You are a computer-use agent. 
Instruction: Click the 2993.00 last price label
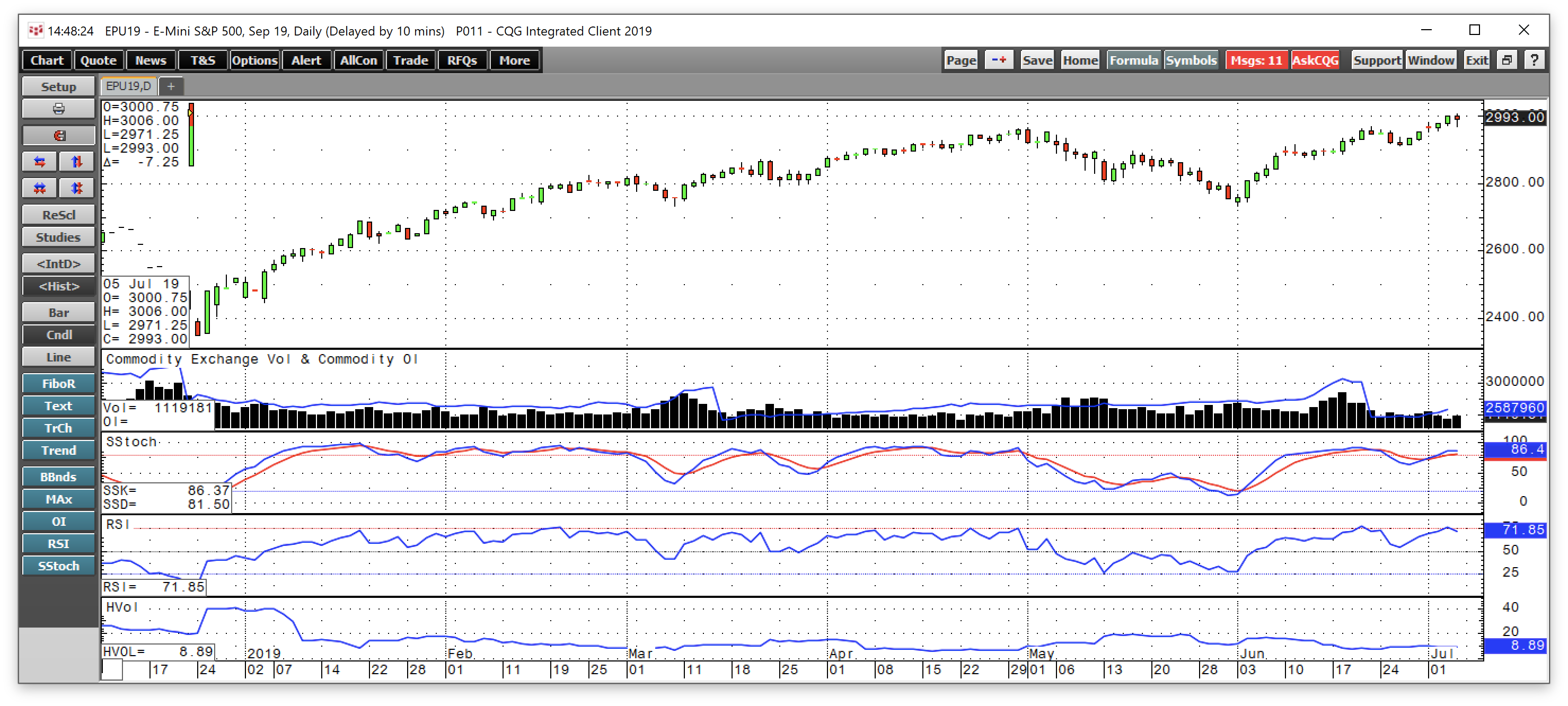pos(1515,117)
